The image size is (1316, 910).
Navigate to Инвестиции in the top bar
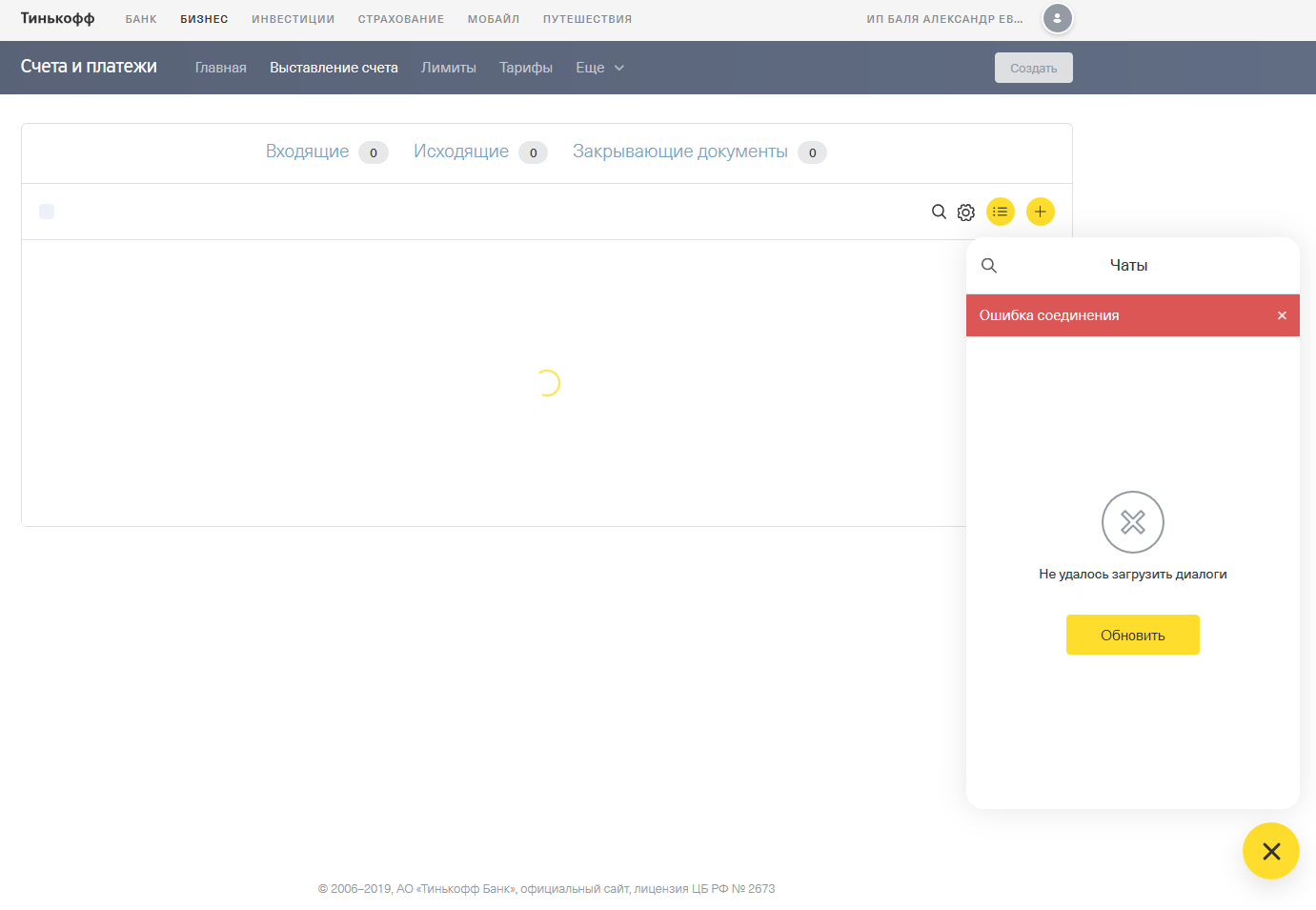coord(293,19)
